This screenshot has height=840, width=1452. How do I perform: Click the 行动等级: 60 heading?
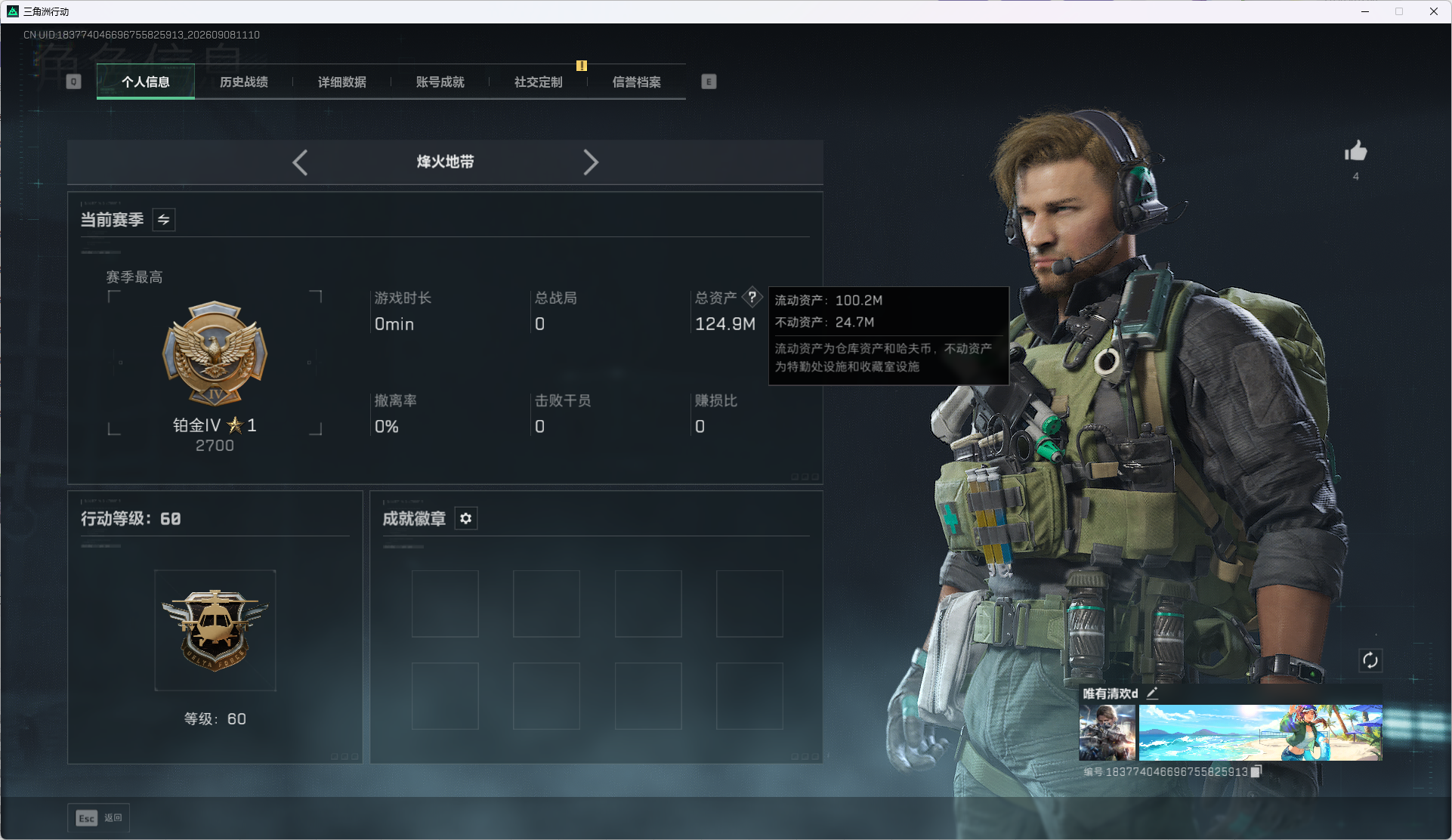pos(131,519)
